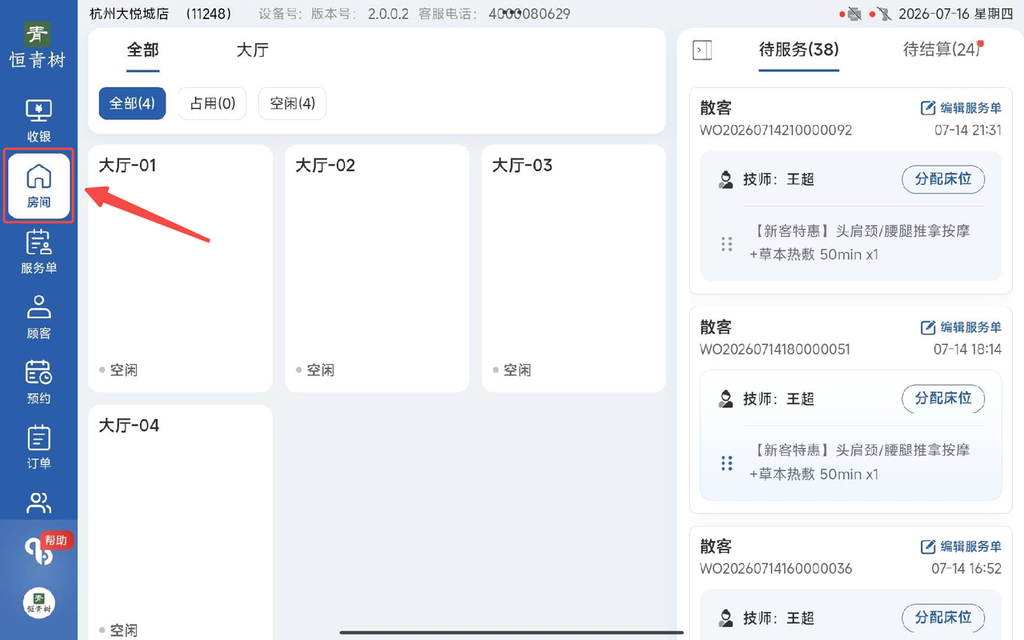Viewport: 1024px width, 640px height.
Task: Edit service order WO20260714160000036
Action: tap(961, 547)
